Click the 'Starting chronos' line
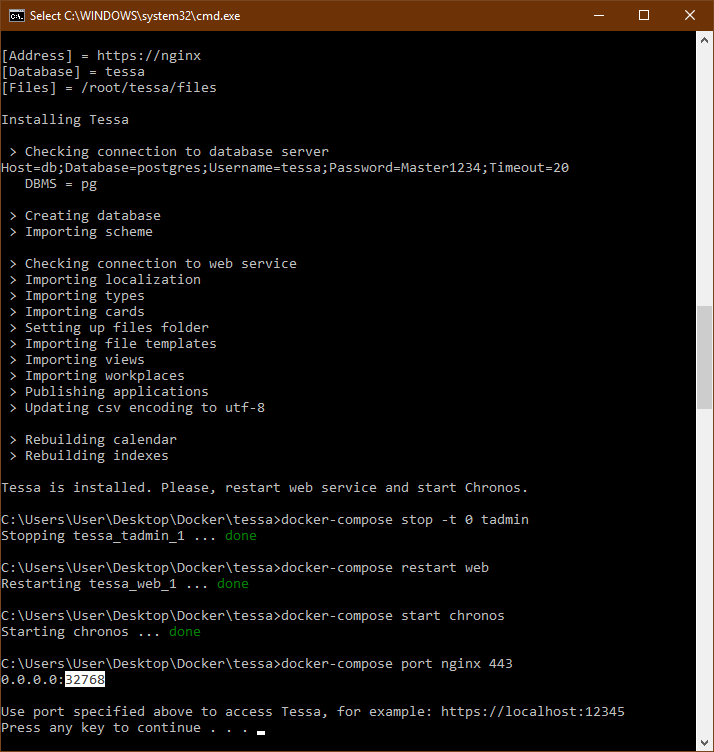Image resolution: width=714 pixels, height=752 pixels. coord(101,632)
